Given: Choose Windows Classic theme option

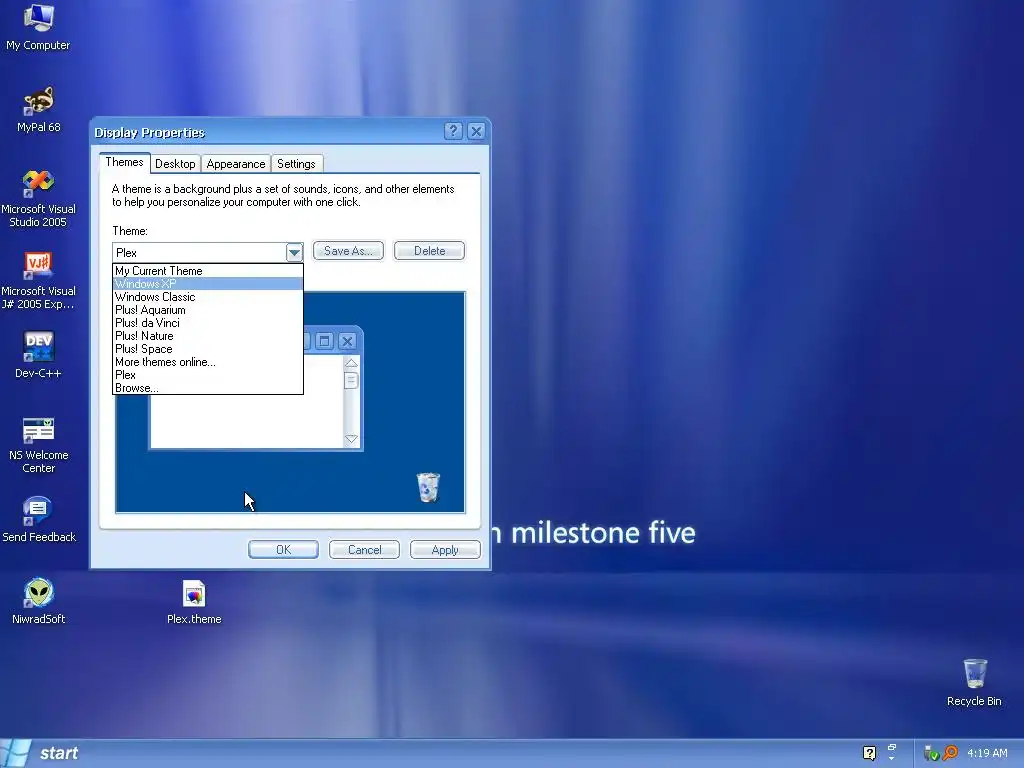Looking at the screenshot, I should (208, 296).
